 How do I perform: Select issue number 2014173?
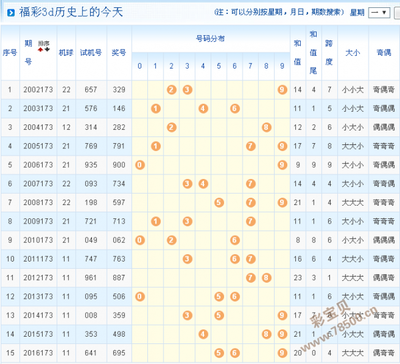[38, 315]
